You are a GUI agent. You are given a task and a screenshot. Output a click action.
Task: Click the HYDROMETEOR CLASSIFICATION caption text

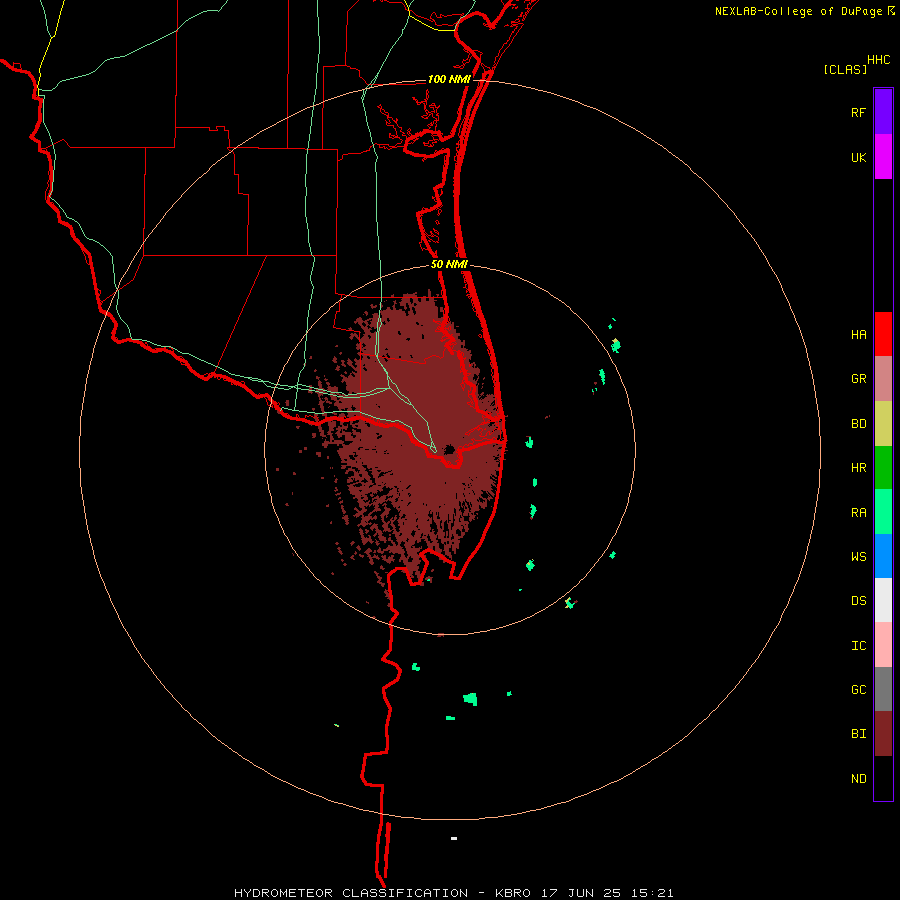coord(351,893)
